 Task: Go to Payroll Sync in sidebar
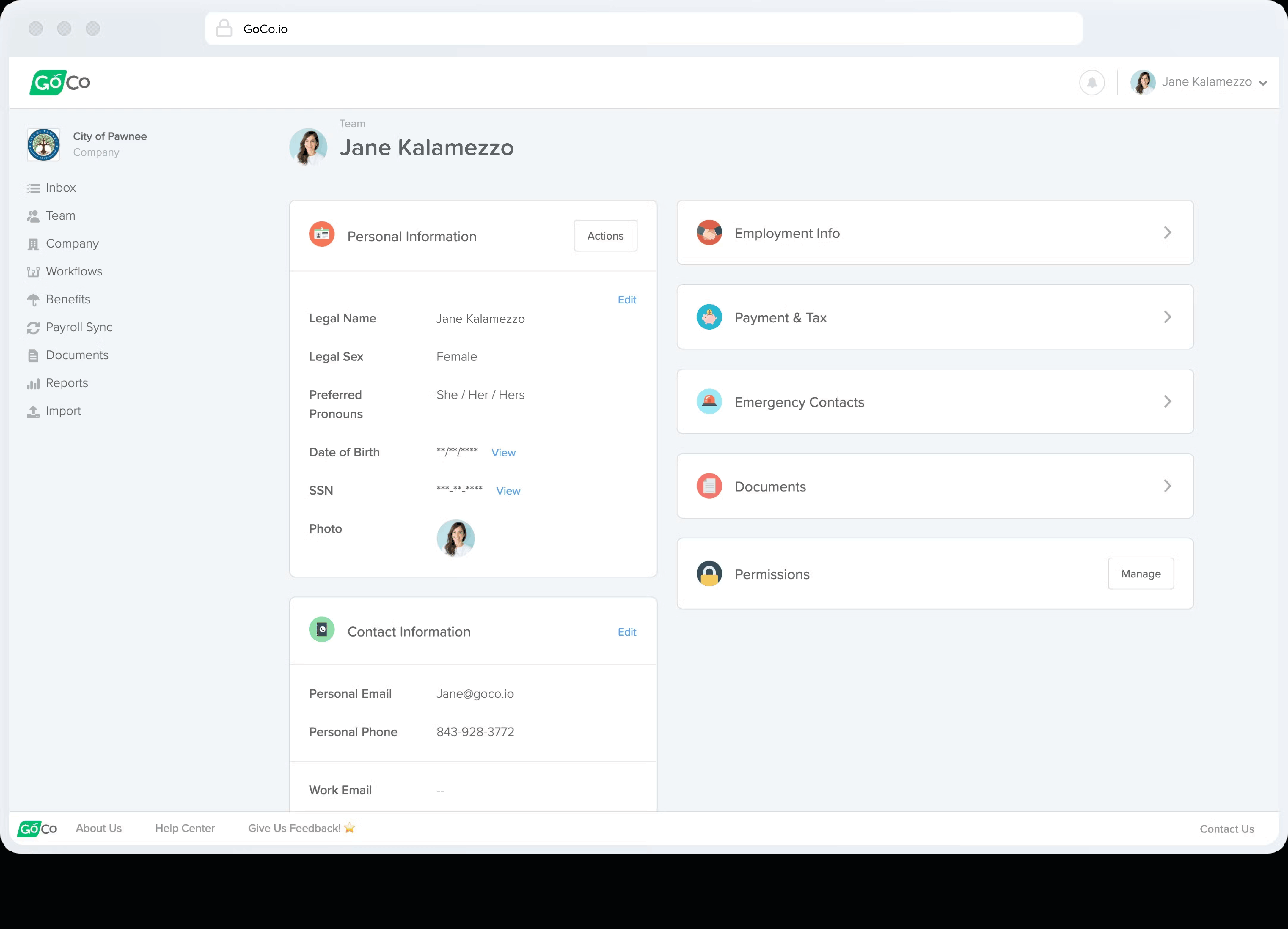point(79,327)
